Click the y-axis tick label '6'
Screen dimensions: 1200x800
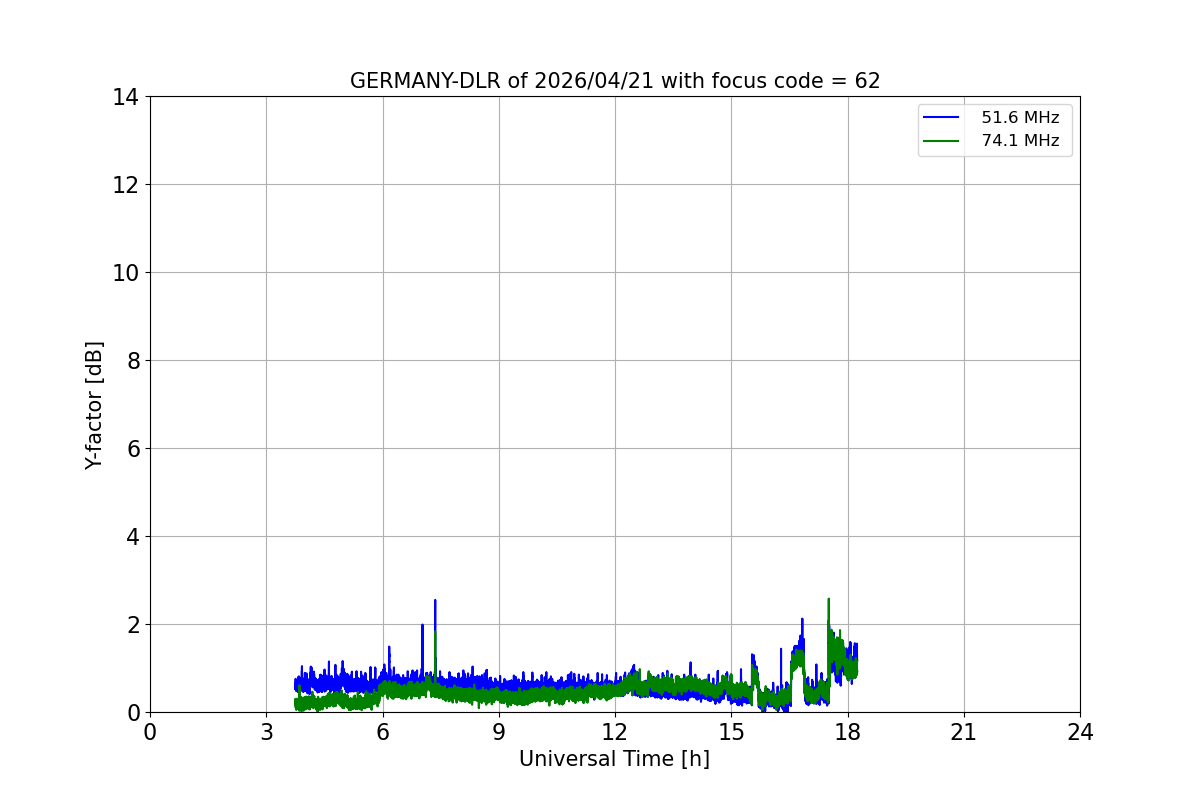coord(133,449)
